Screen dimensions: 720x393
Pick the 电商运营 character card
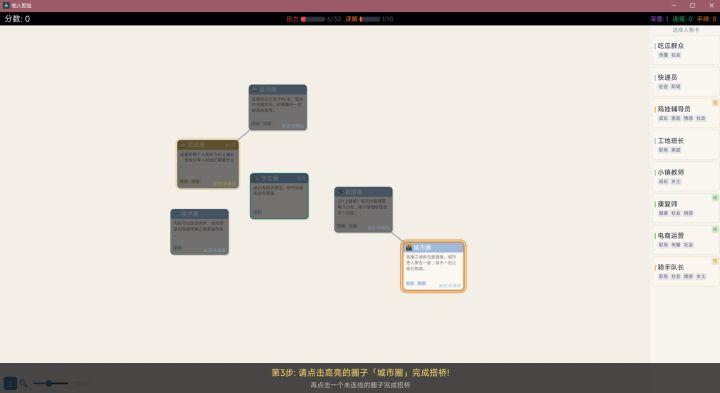pos(686,240)
